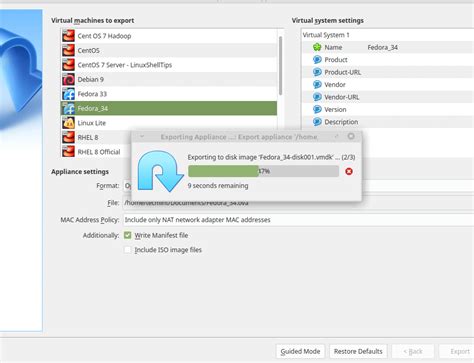Select the Cent OS 7 Hadoop entry text

point(104,36)
